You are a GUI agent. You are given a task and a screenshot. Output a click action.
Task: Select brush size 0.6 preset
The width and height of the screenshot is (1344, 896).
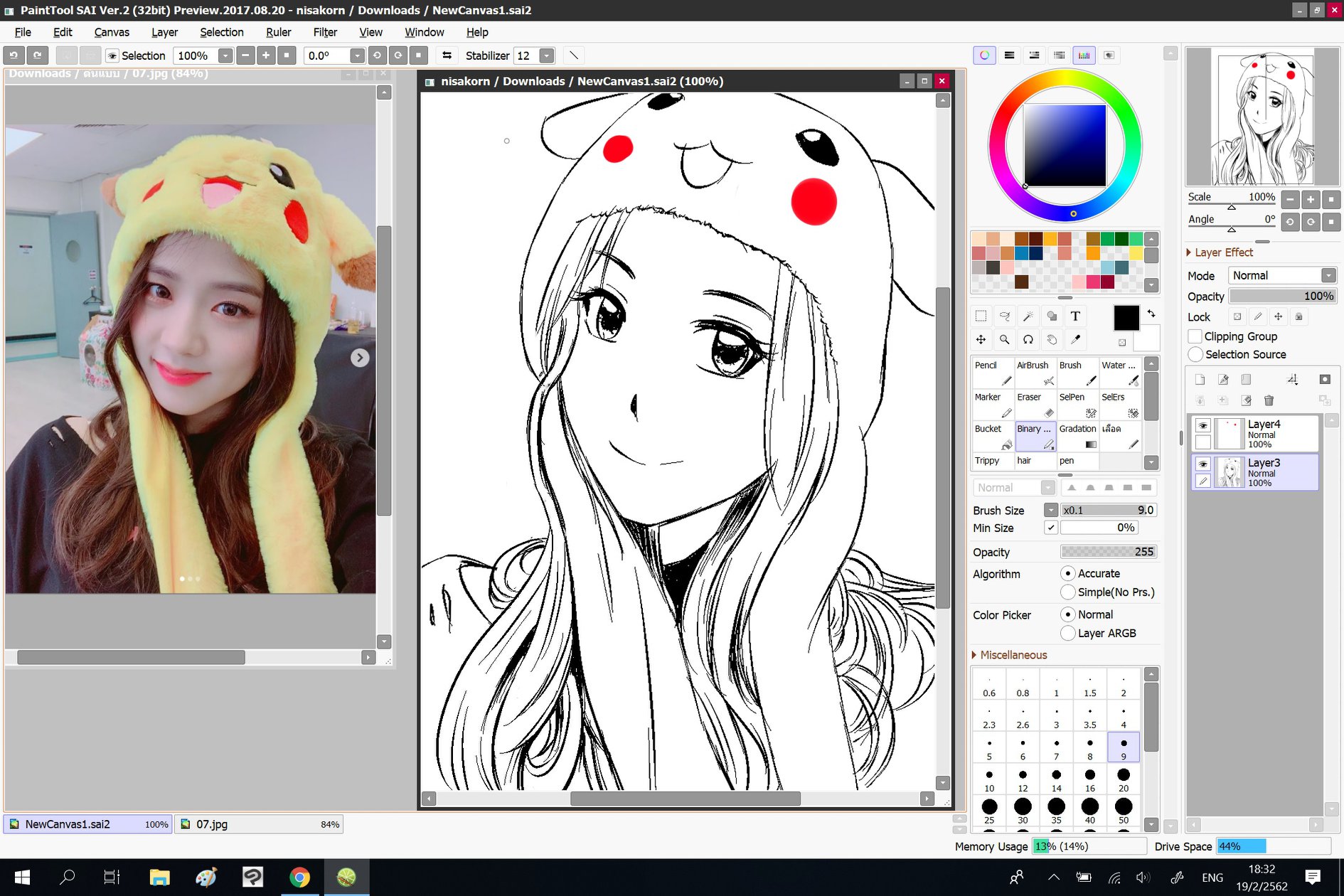pos(988,684)
